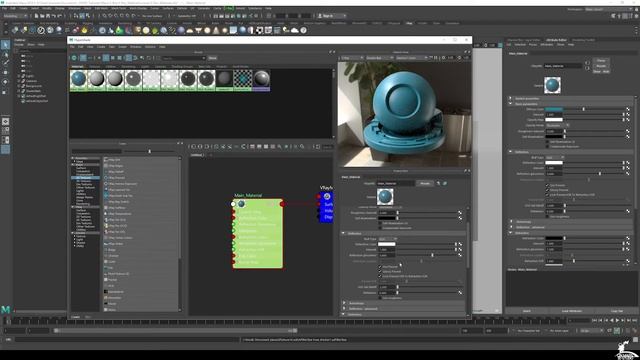Expand the Lights group in Outliner
Screen dimensions: 640x360
(x=18, y=76)
